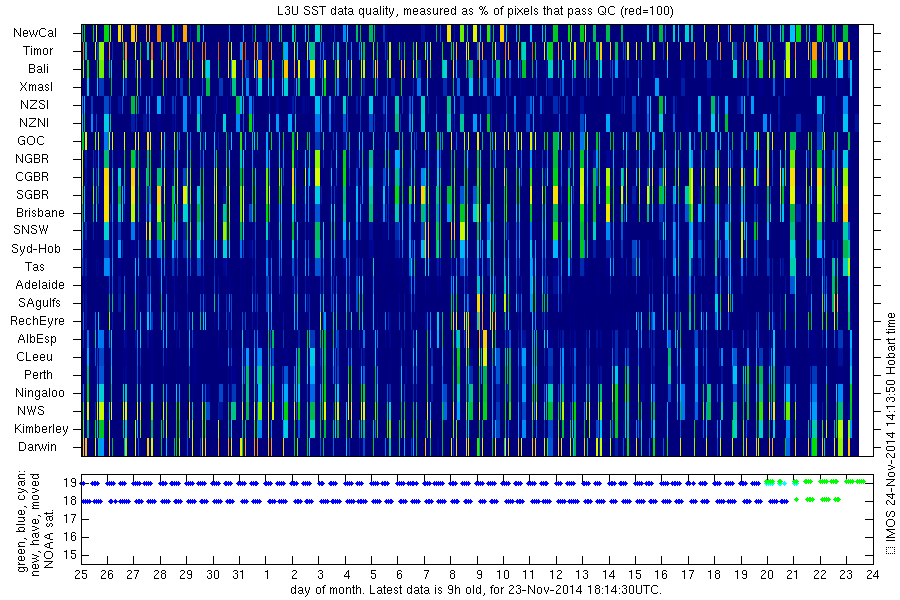Click the RechEyre region label
Image resolution: width=900 pixels, height=600 pixels.
coord(37,320)
